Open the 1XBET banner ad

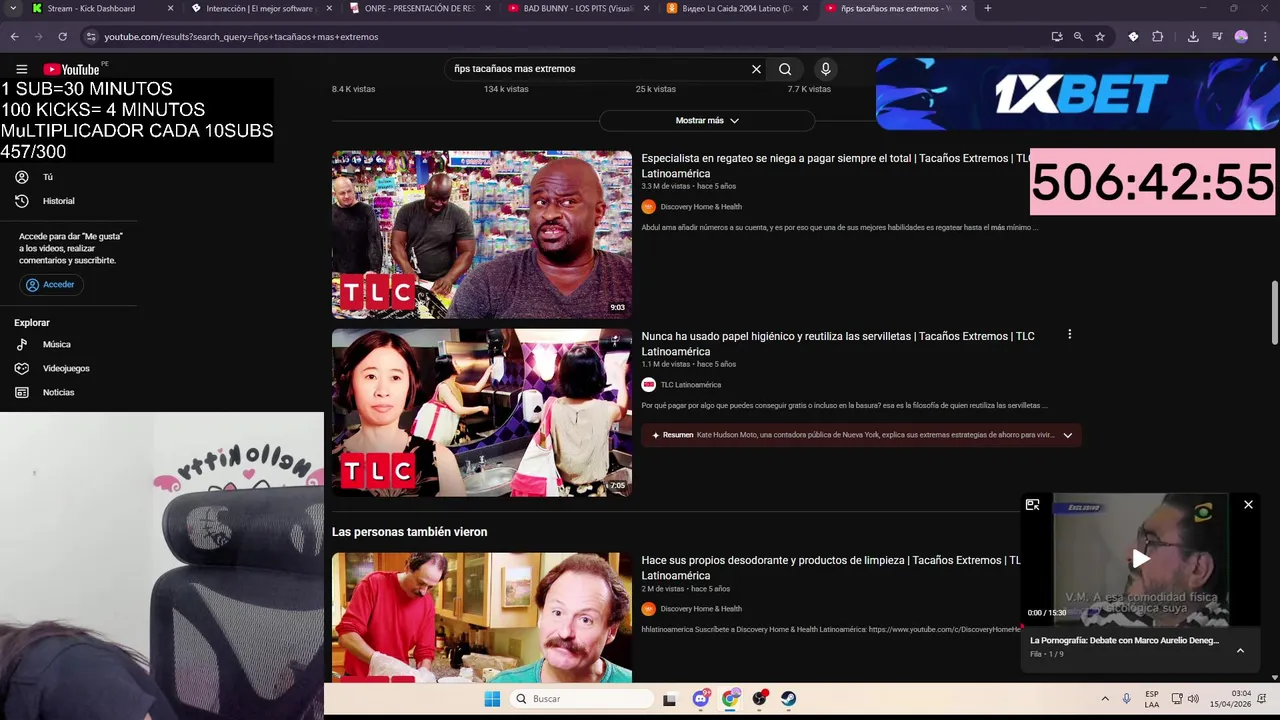point(1076,94)
